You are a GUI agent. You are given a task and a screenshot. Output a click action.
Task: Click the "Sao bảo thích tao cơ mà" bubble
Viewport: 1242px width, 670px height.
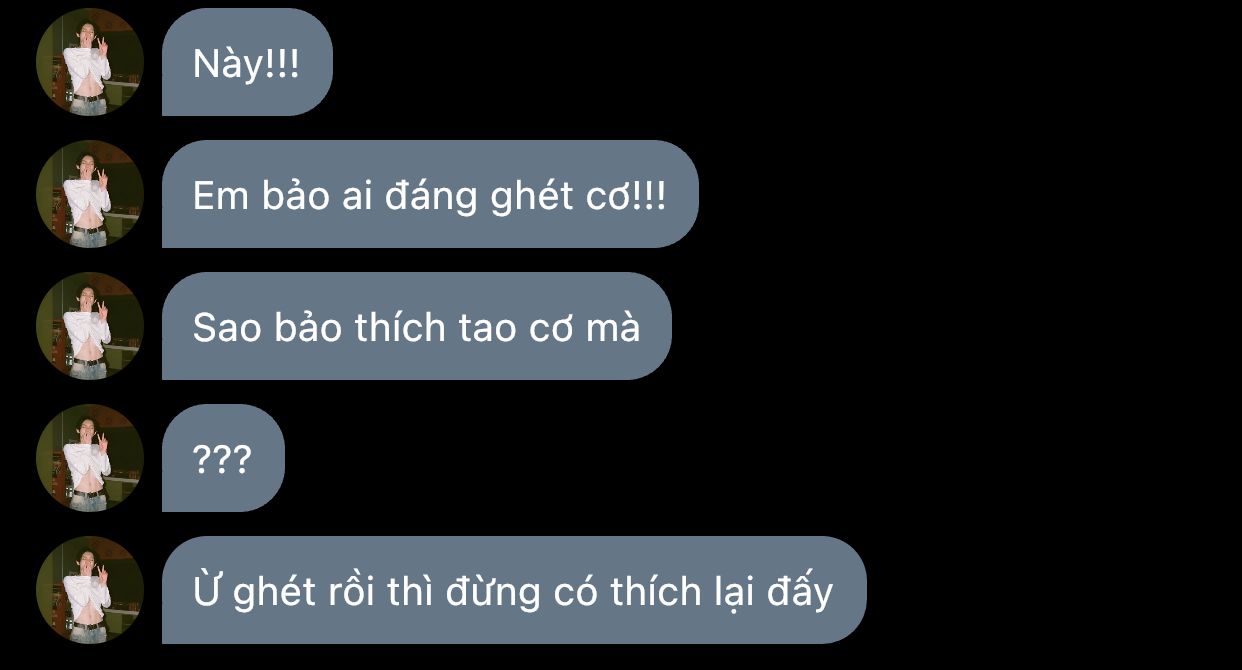click(416, 326)
